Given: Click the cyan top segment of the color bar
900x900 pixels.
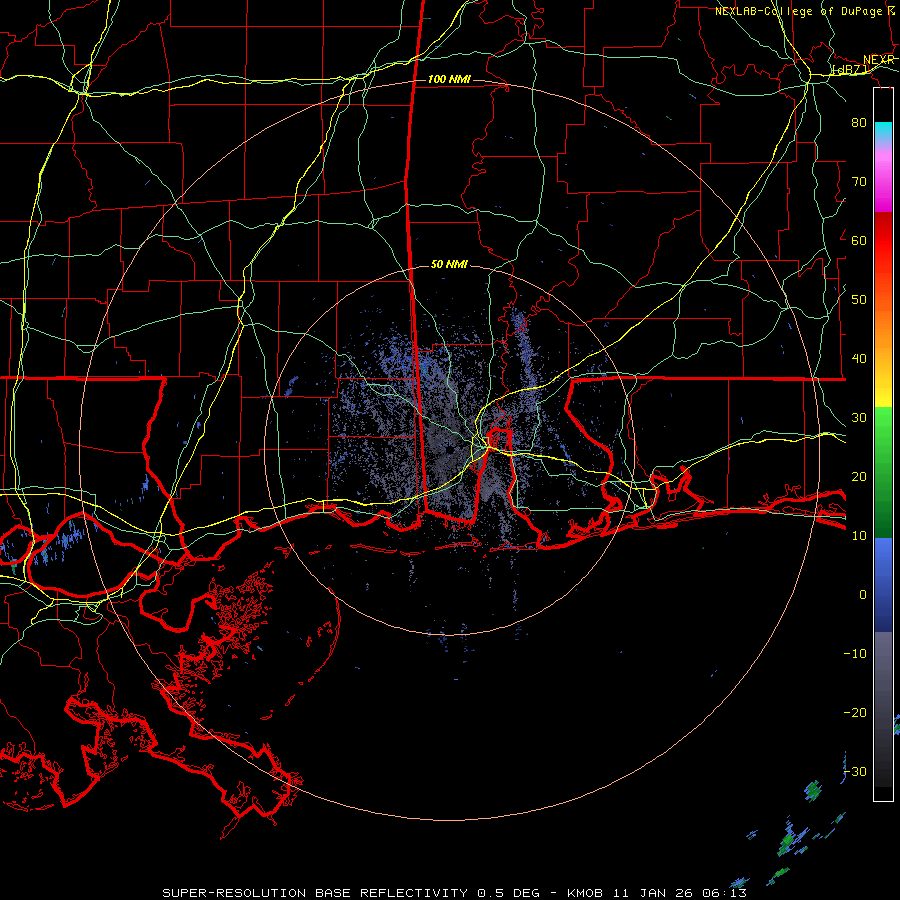Looking at the screenshot, I should click(x=883, y=130).
